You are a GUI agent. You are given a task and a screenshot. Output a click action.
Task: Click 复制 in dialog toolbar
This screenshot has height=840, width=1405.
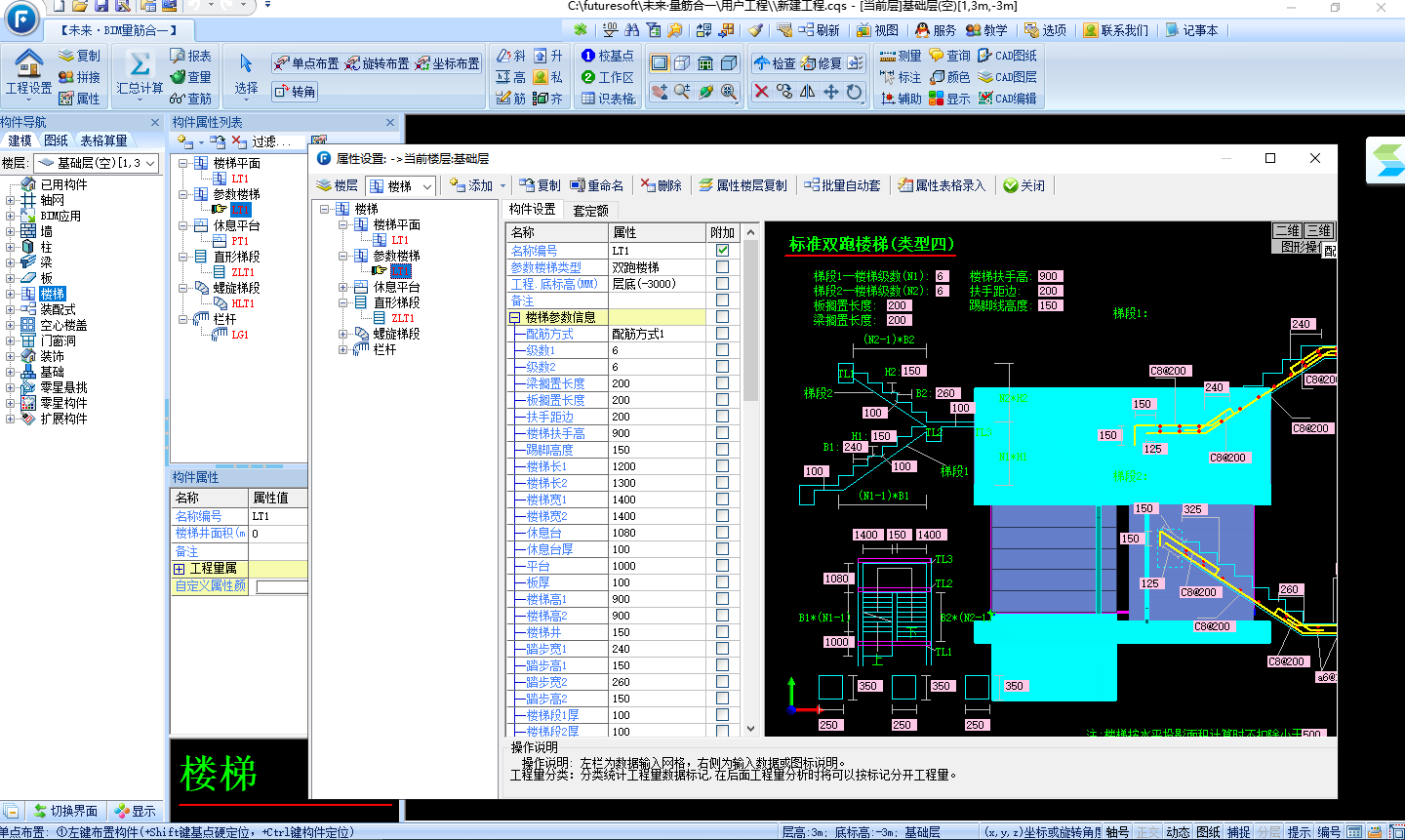[540, 185]
